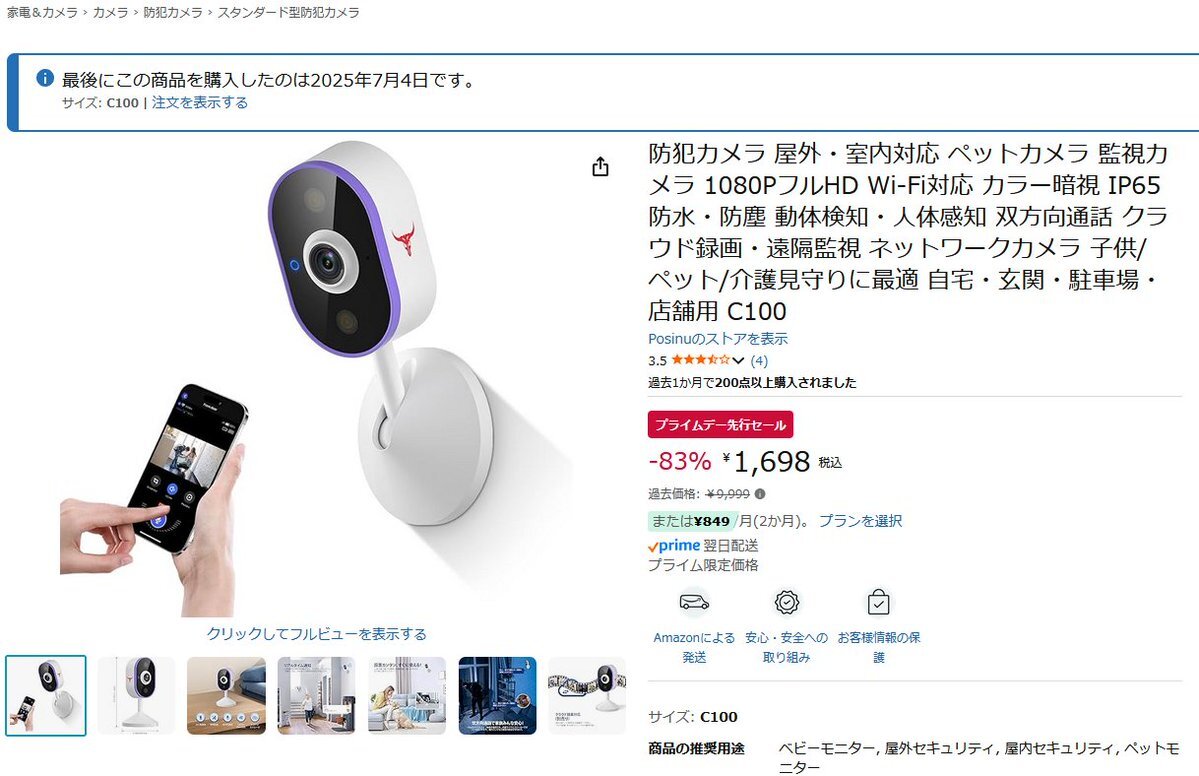1199x776 pixels.
Task: Visit Posinuのストアを表示 link
Action: tap(717, 339)
